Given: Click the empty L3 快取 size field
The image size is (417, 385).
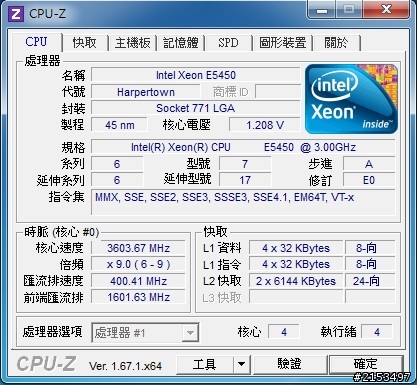Looking at the screenshot, I should coord(296,297).
